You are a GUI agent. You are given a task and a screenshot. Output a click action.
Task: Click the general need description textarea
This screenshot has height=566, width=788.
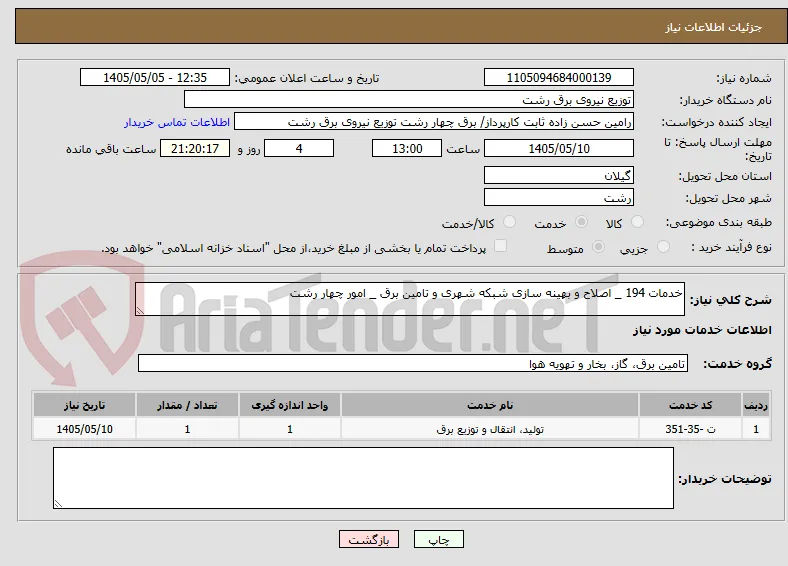[x=410, y=299]
